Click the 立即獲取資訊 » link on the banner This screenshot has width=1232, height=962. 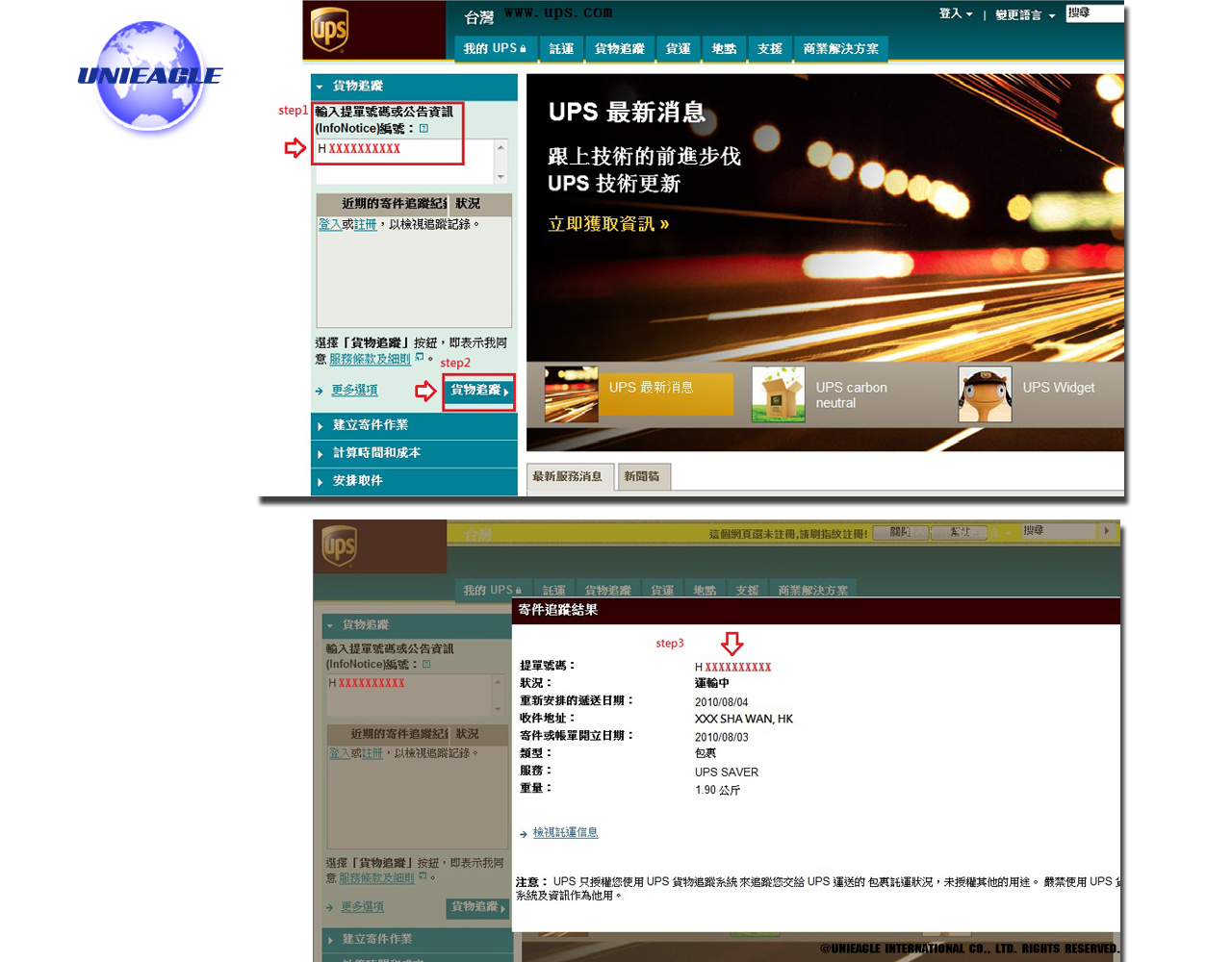(x=608, y=224)
